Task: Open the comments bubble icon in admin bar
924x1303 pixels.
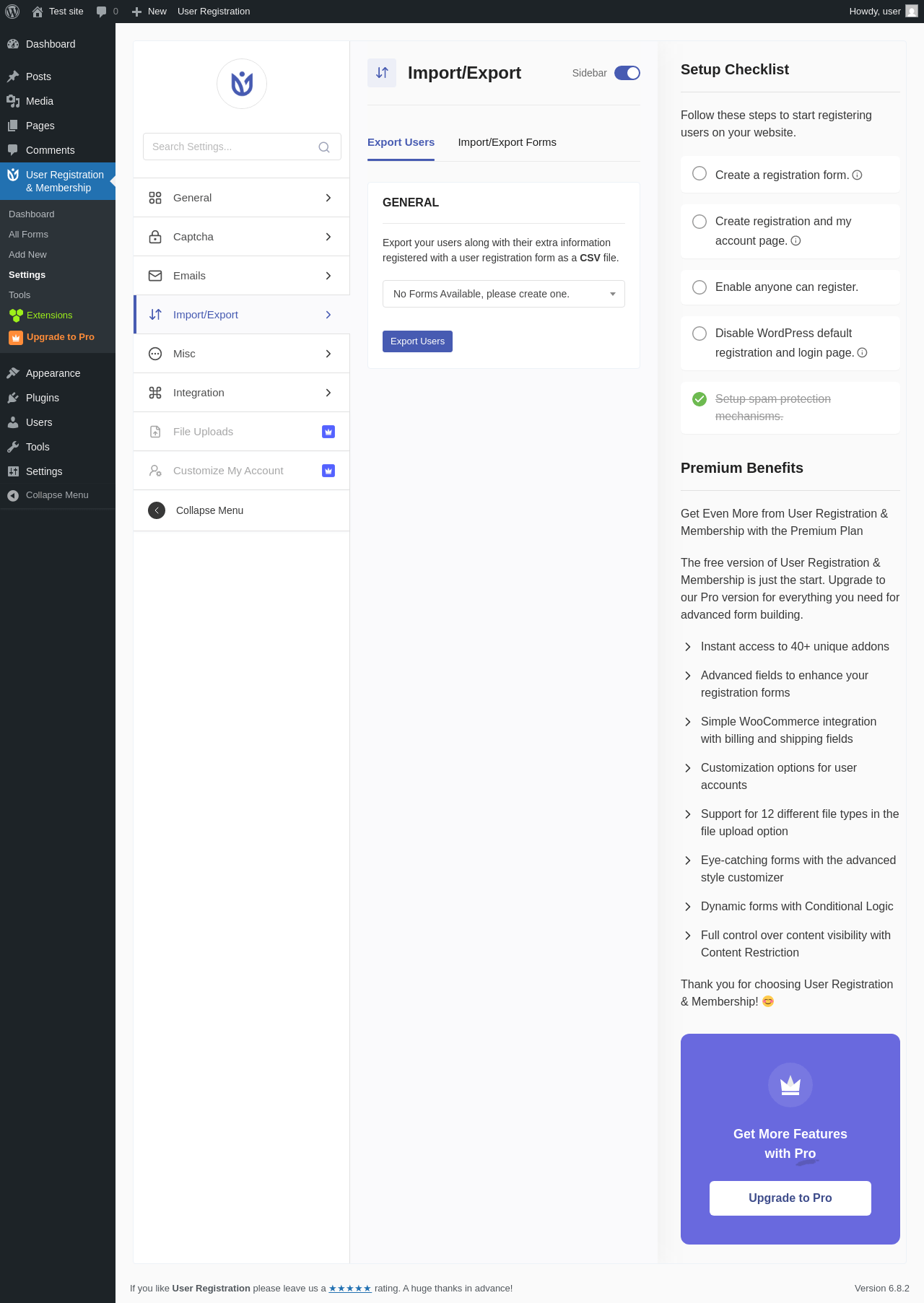Action: coord(101,12)
